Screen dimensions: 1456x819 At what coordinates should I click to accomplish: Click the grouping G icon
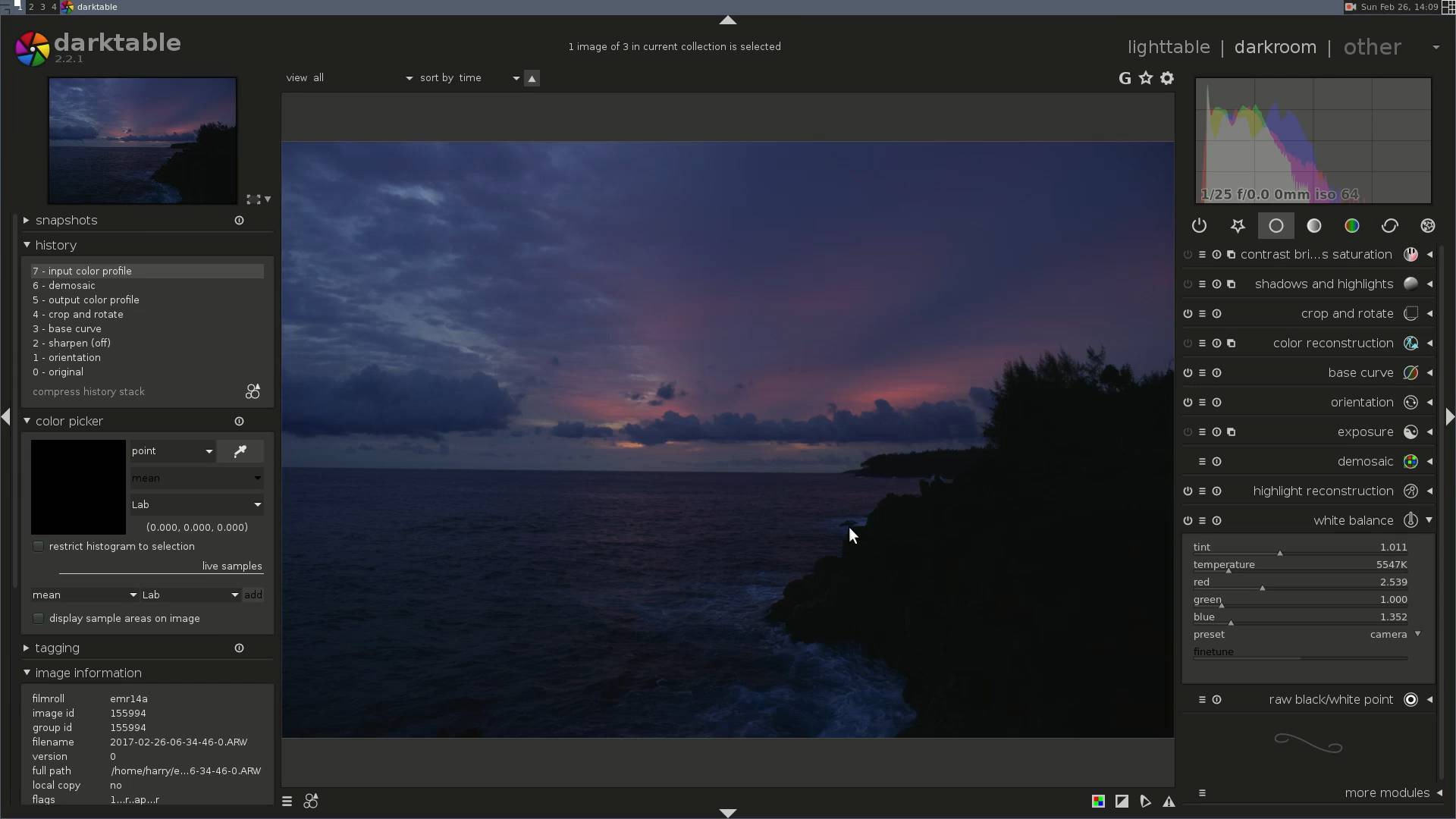1125,78
